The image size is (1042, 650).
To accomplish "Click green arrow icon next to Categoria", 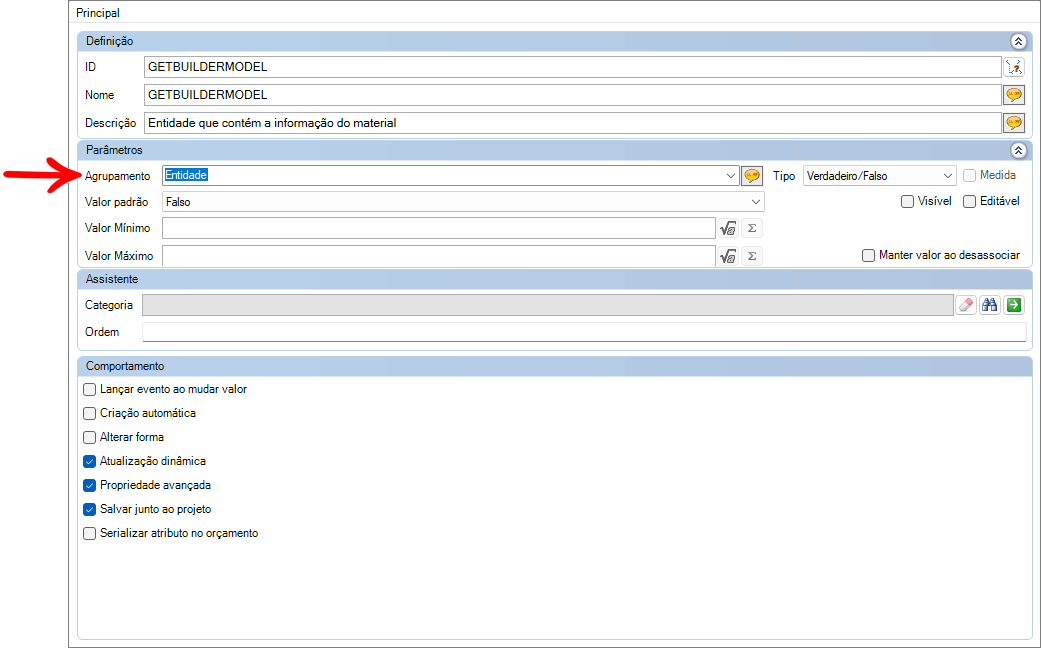I will click(x=1013, y=305).
